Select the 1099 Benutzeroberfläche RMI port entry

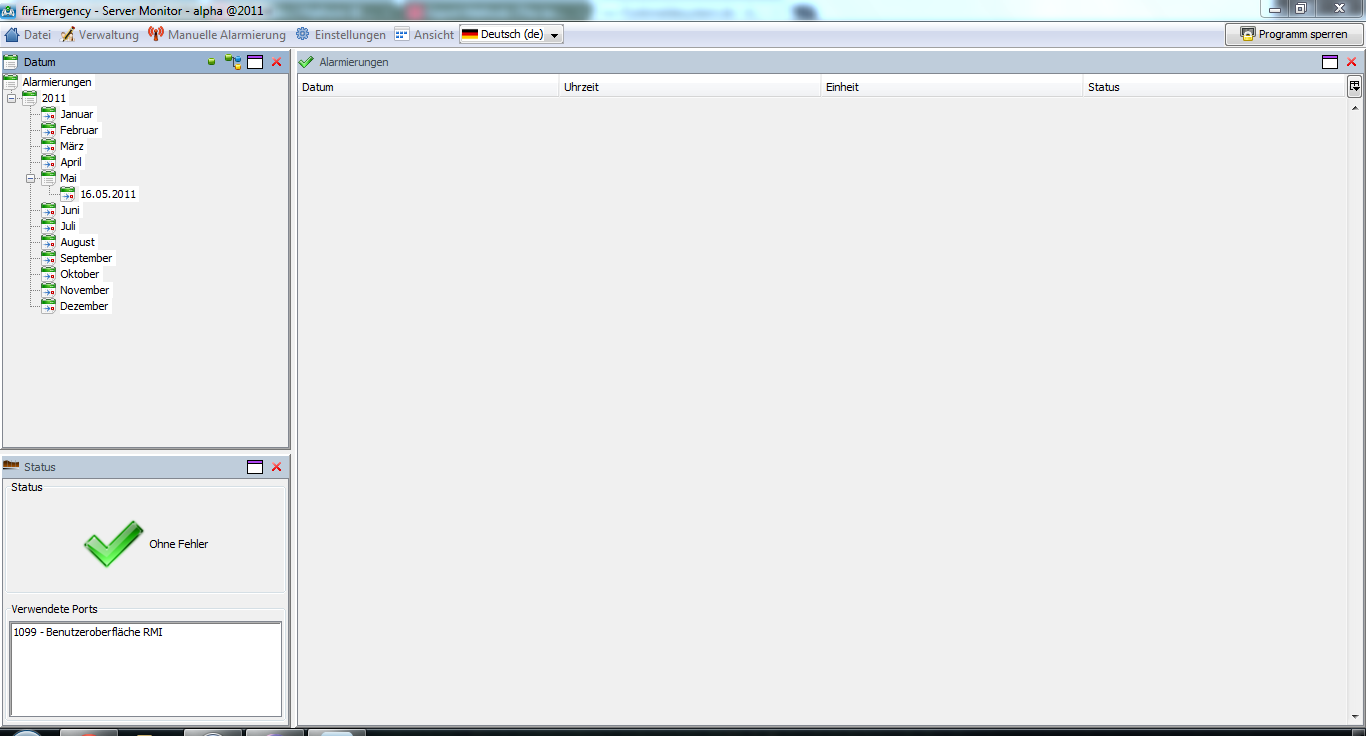tap(88, 632)
